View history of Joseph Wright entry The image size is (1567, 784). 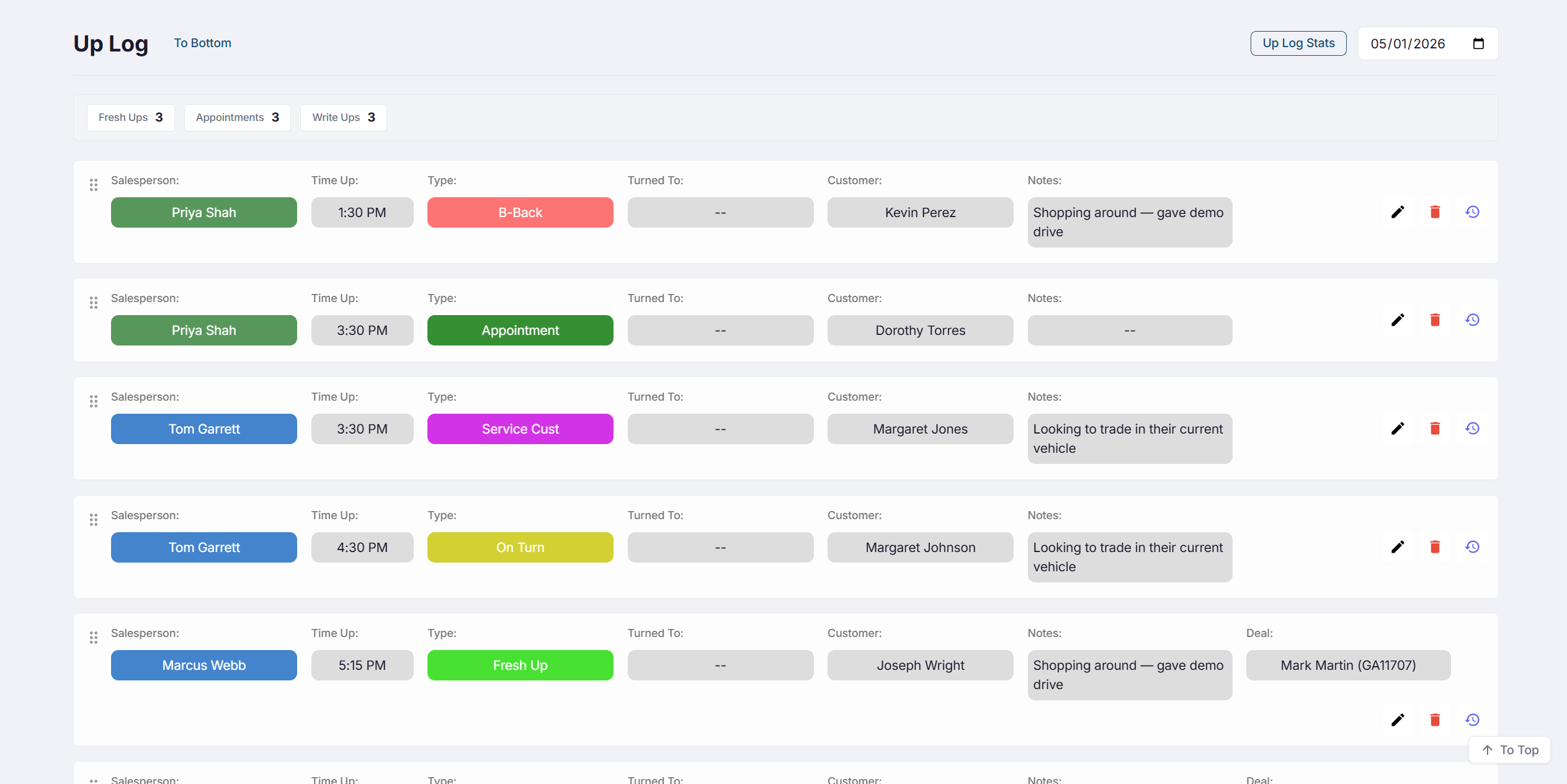1473,720
